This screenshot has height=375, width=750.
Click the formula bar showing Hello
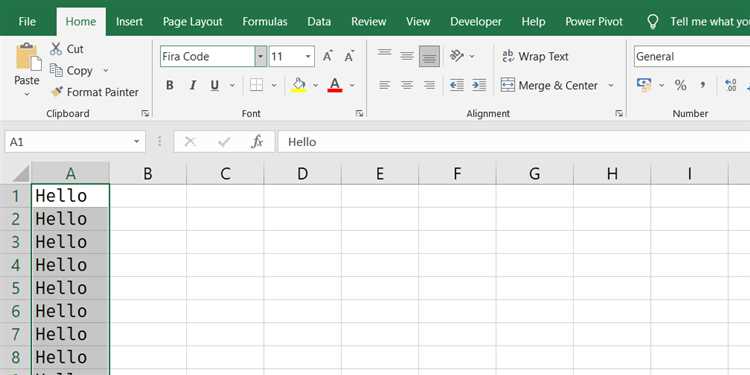pyautogui.click(x=514, y=142)
